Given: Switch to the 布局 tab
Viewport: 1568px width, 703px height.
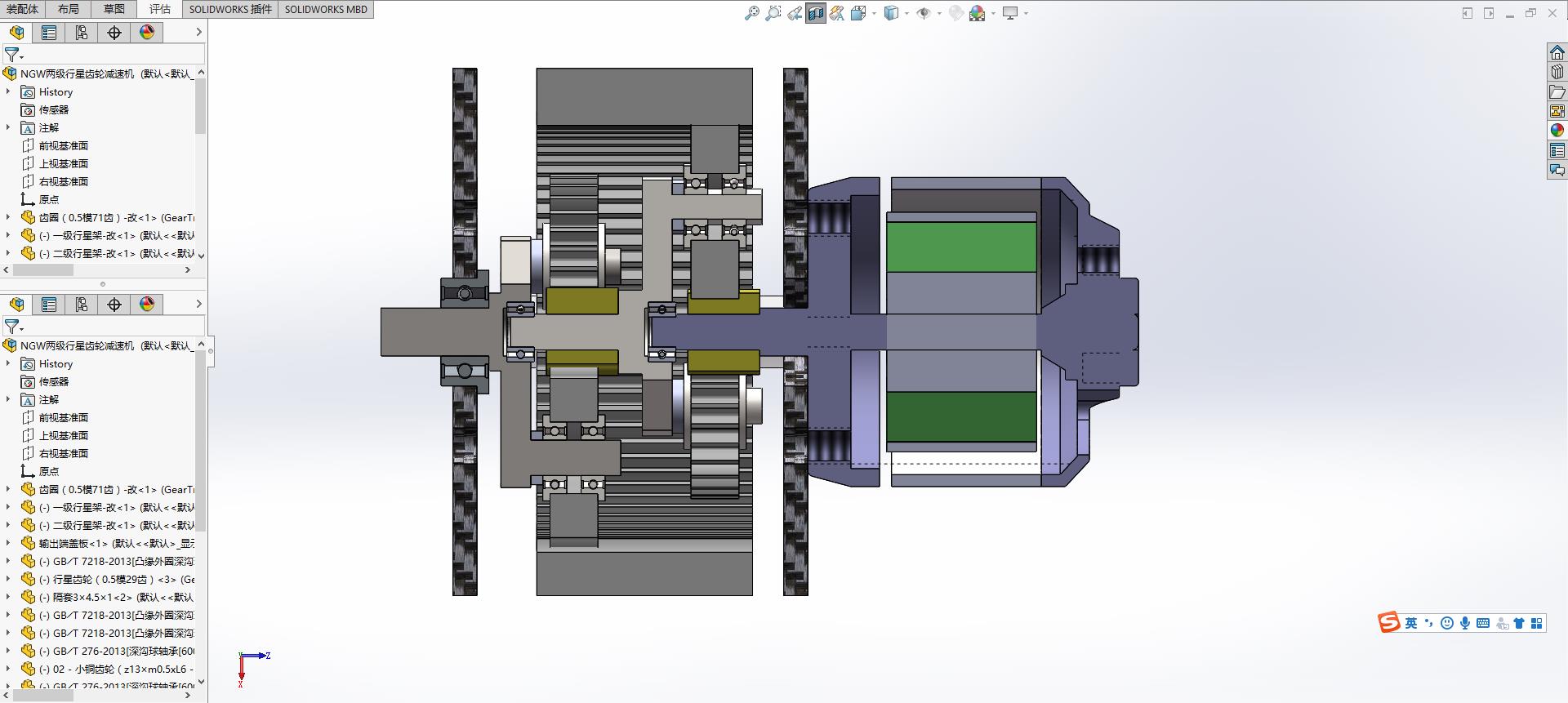Looking at the screenshot, I should pyautogui.click(x=69, y=9).
